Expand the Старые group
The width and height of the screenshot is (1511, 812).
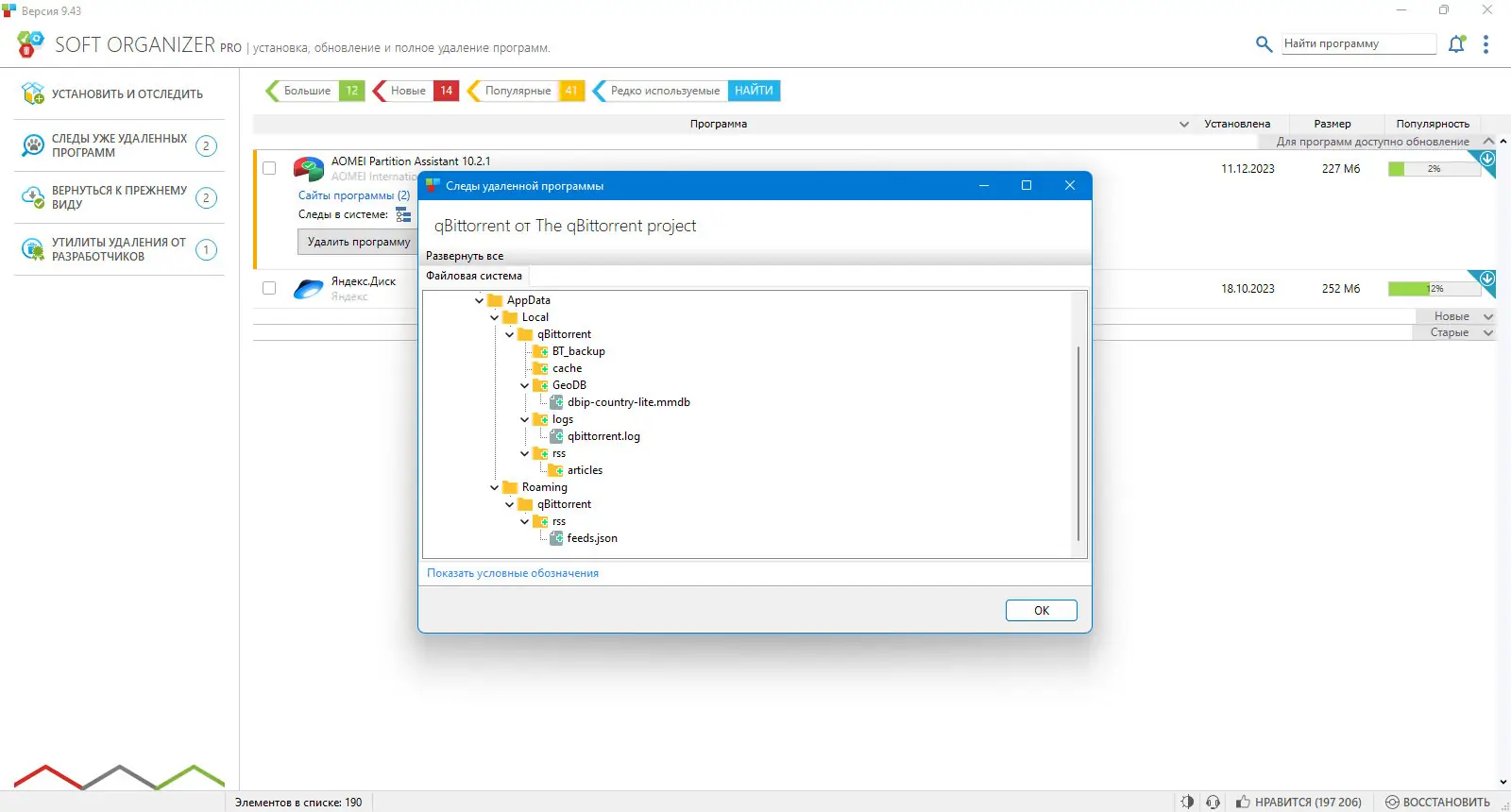click(1488, 332)
